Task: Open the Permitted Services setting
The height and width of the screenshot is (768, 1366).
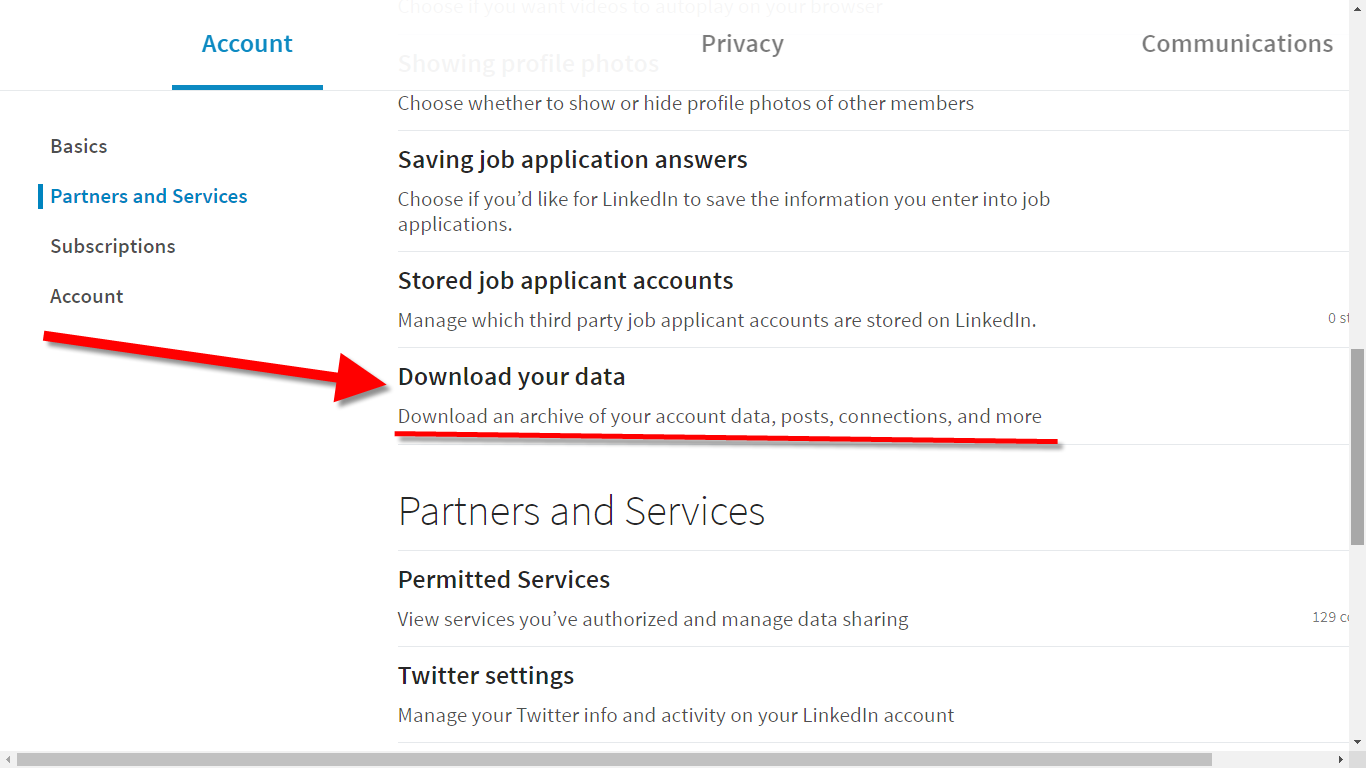Action: (x=504, y=580)
